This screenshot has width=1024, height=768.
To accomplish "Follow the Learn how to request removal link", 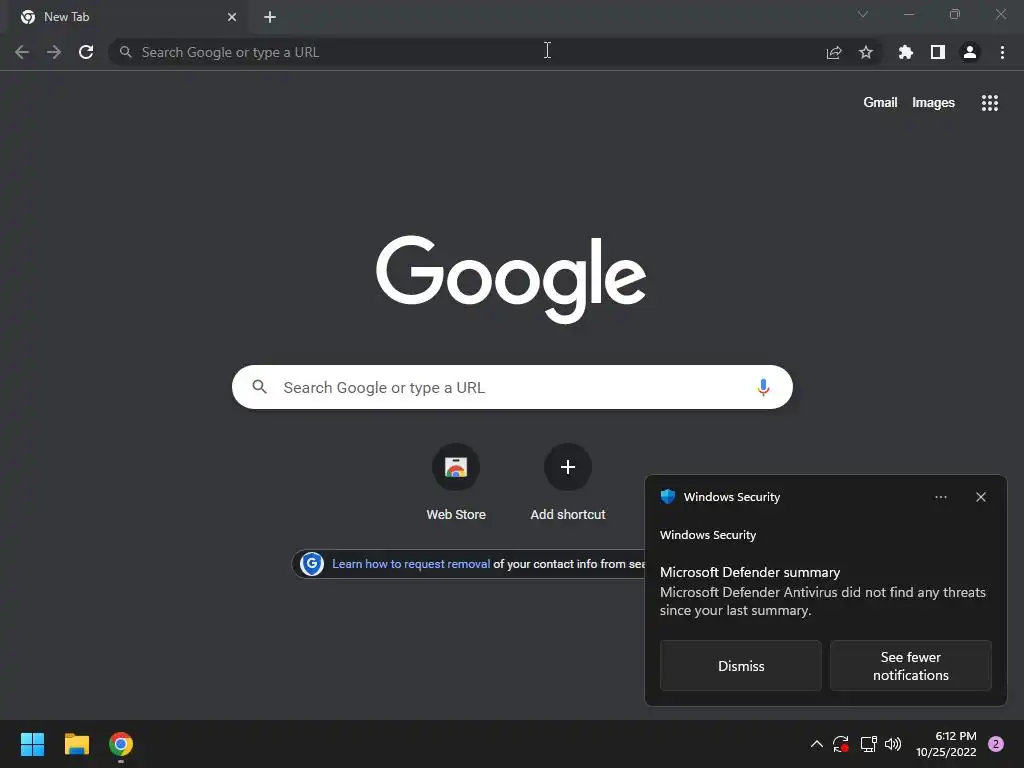I will (x=411, y=564).
